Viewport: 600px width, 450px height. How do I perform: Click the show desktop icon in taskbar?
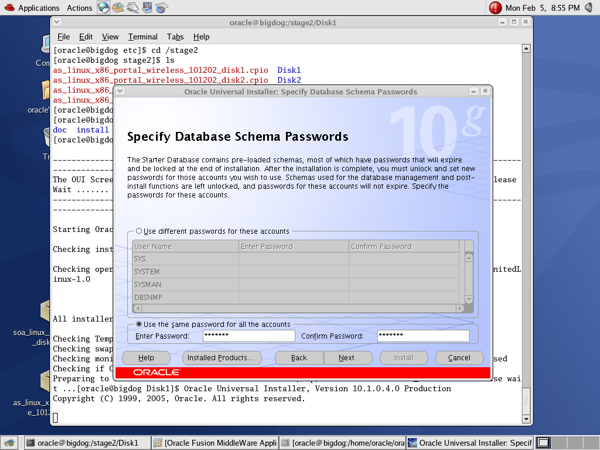pyautogui.click(x=9, y=443)
